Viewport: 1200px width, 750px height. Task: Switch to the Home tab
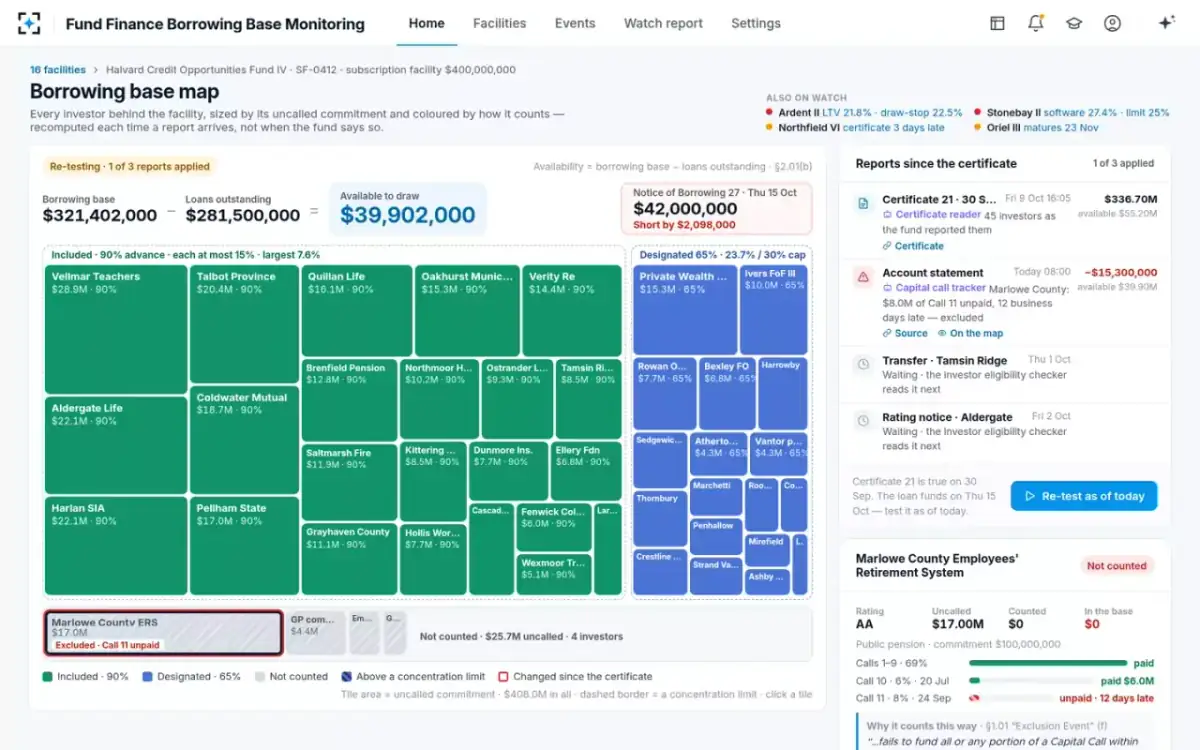coord(427,23)
